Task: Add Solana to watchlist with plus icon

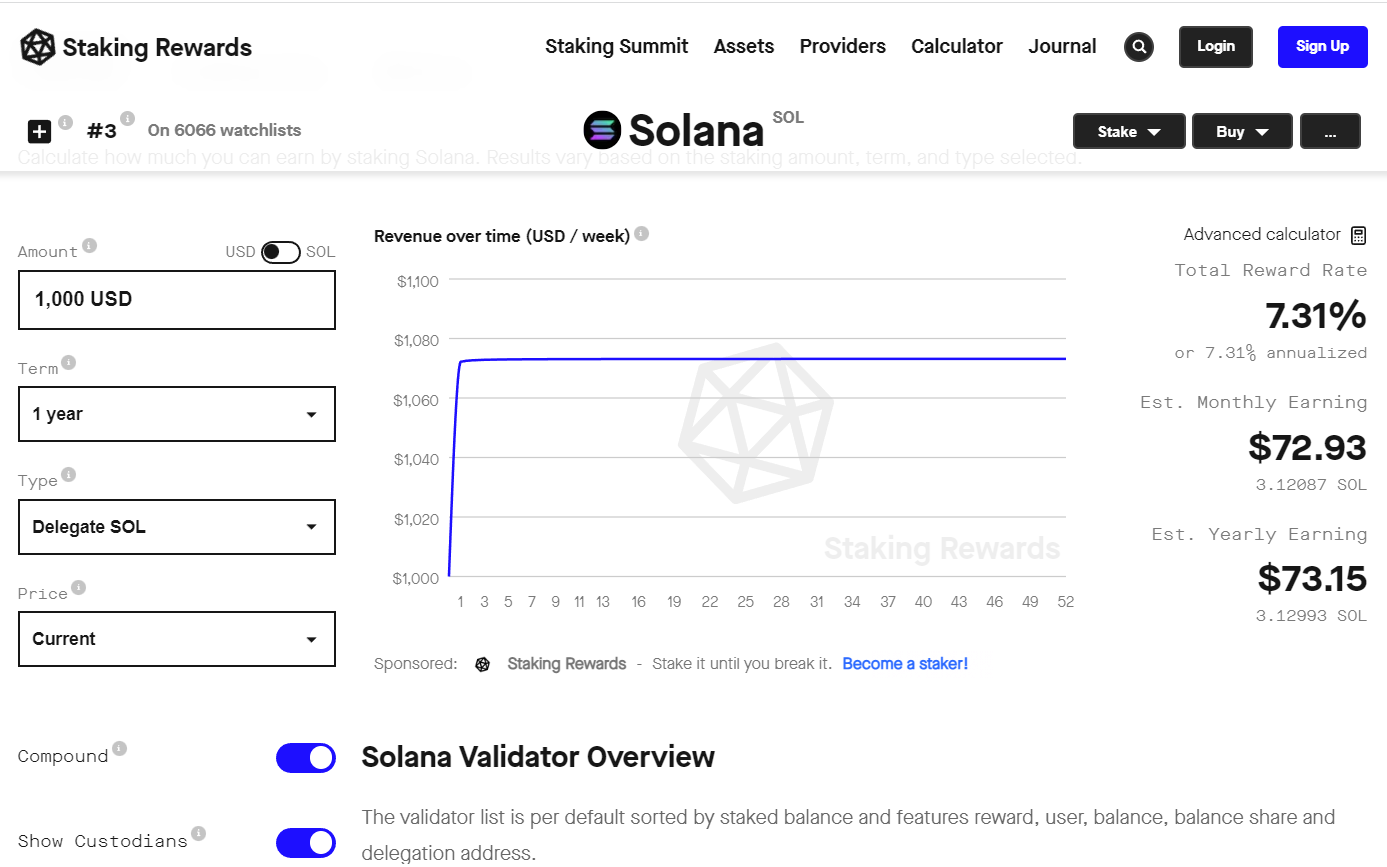Action: coord(39,131)
